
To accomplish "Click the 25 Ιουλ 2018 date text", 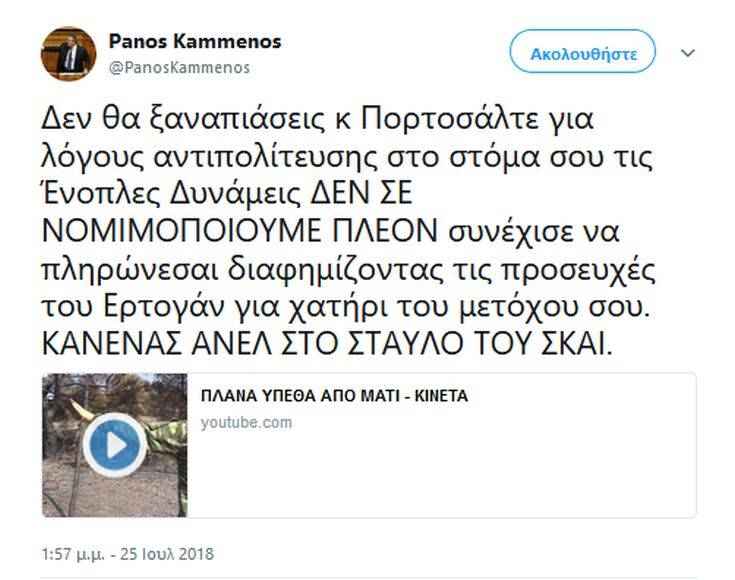I will [x=167, y=554].
